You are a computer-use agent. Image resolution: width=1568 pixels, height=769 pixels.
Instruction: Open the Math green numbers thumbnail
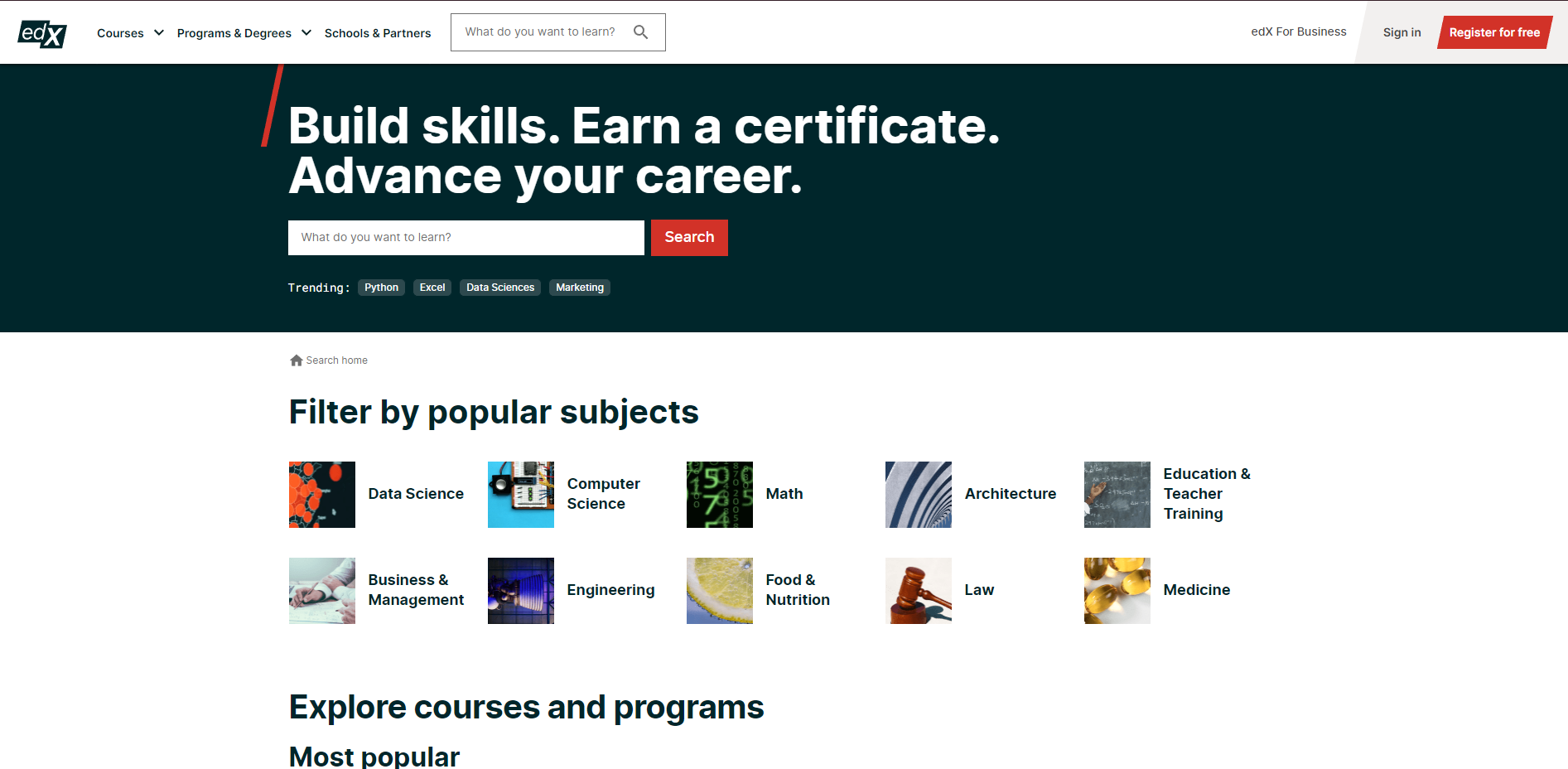pyautogui.click(x=720, y=495)
